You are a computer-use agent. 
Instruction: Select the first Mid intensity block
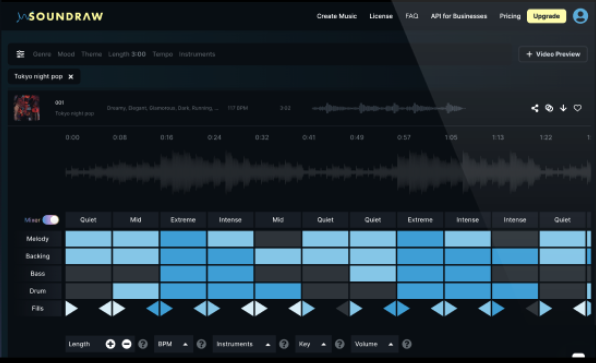136,220
